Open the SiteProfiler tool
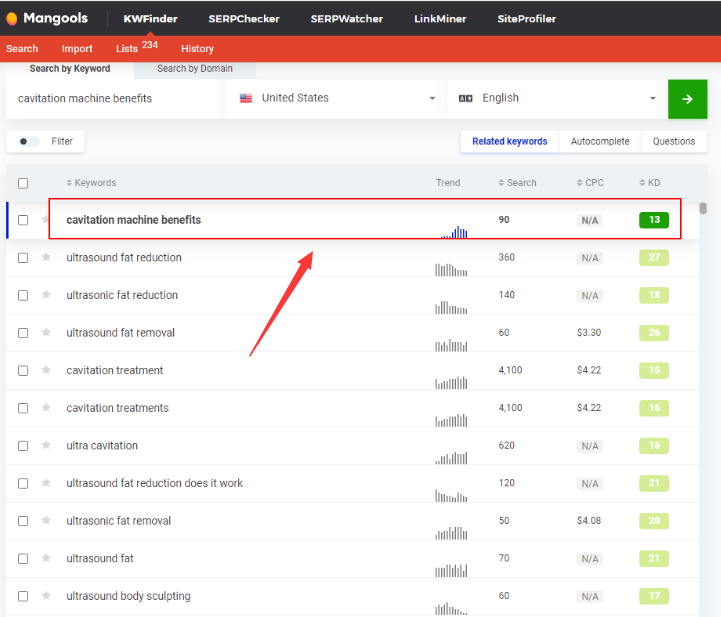 coord(526,18)
